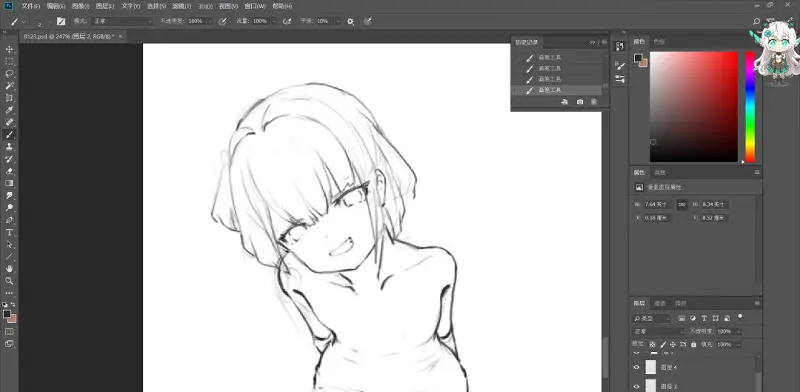
Task: Select the Brush tool in the left toolbar
Action: pos(9,135)
